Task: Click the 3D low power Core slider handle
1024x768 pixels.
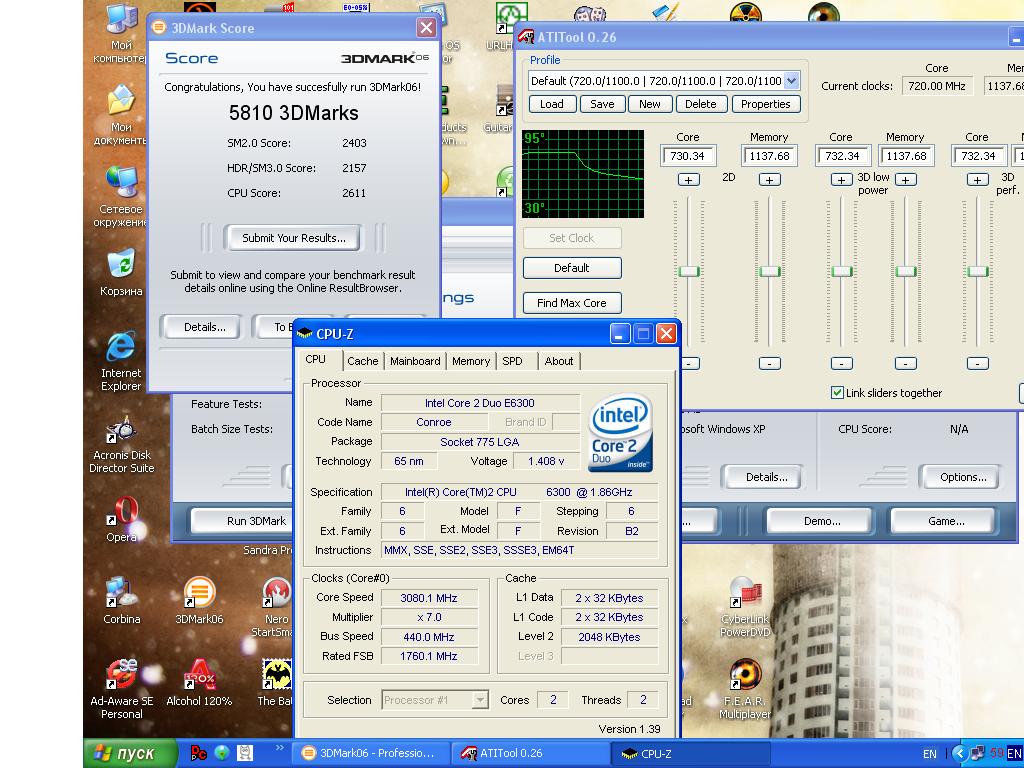Action: tap(842, 271)
